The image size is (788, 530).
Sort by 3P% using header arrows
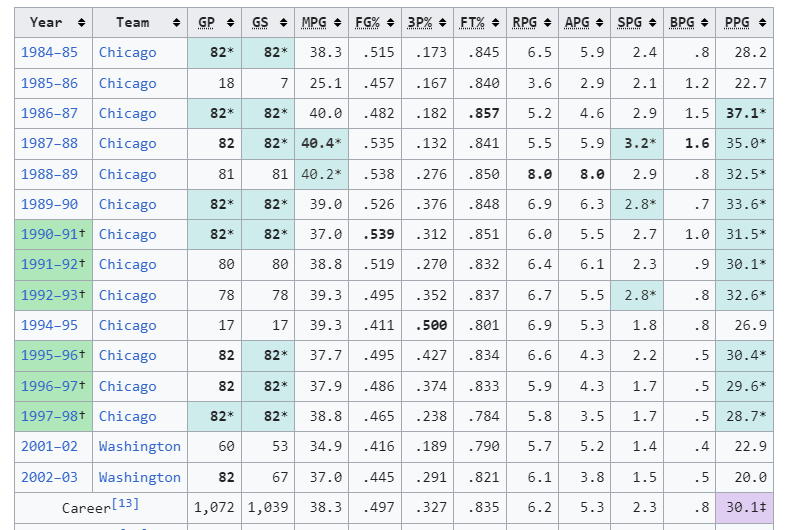pos(443,23)
